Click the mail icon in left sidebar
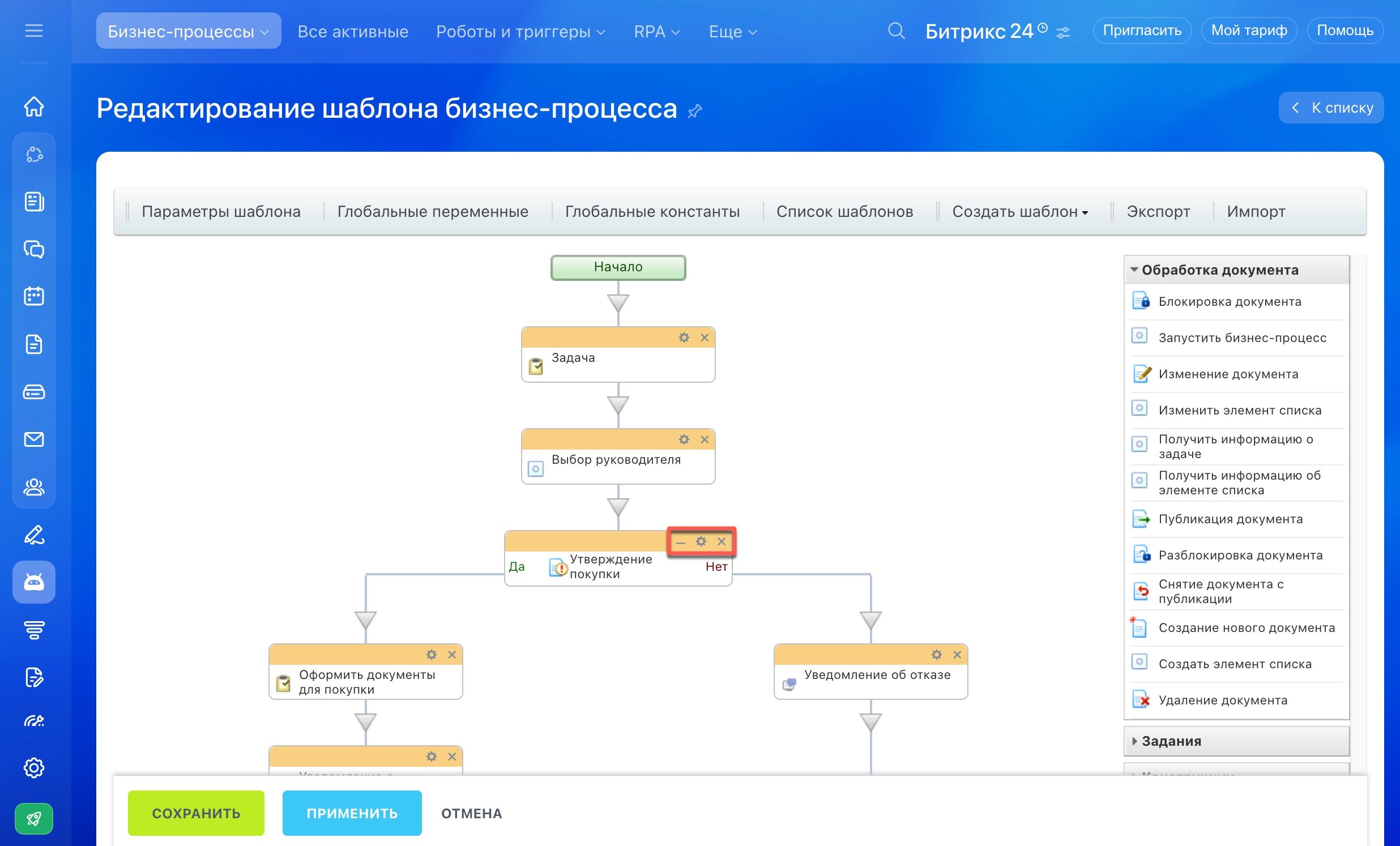The height and width of the screenshot is (846, 1400). click(34, 439)
